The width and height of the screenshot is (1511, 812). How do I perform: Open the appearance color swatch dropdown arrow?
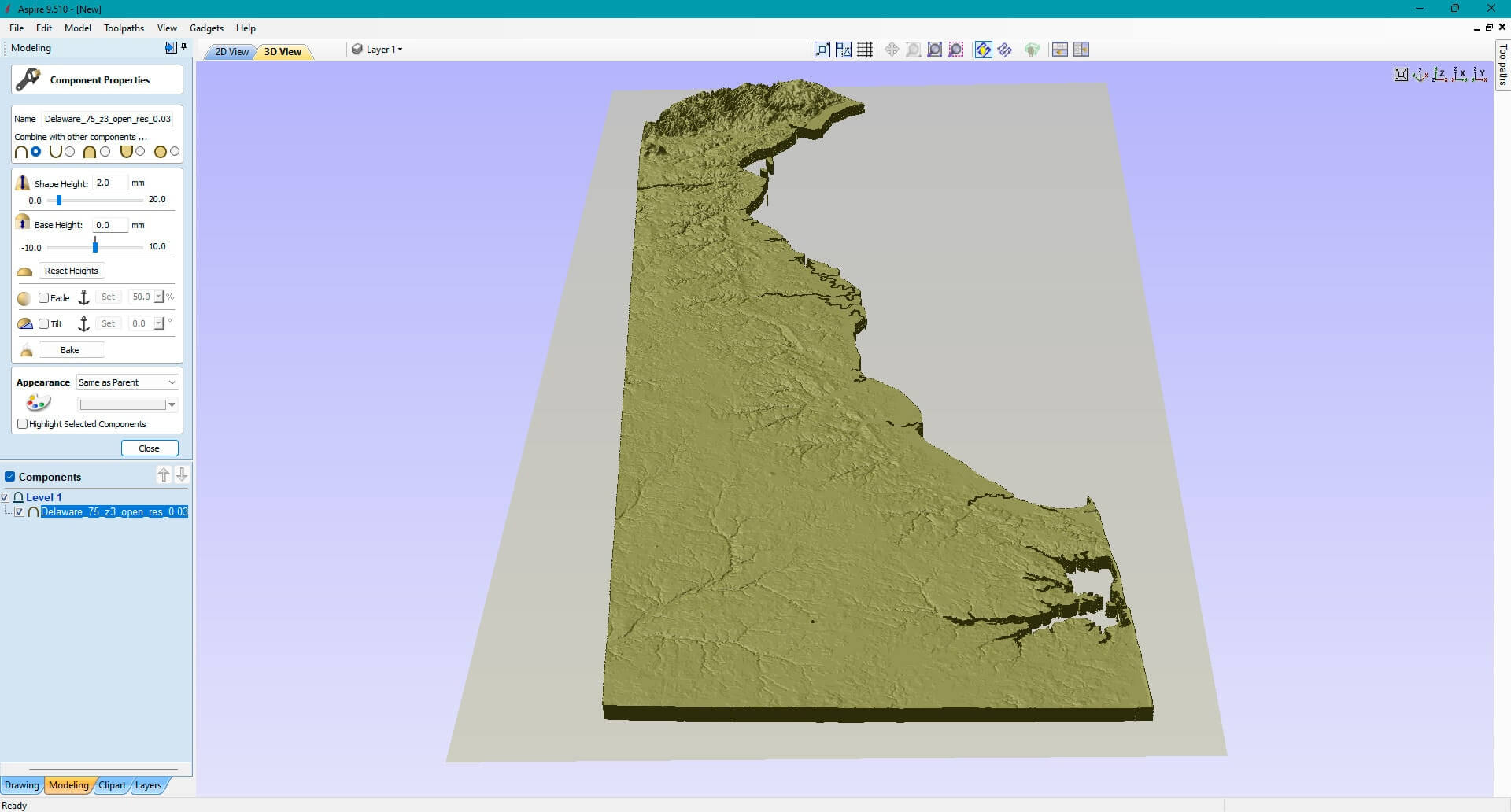point(172,404)
